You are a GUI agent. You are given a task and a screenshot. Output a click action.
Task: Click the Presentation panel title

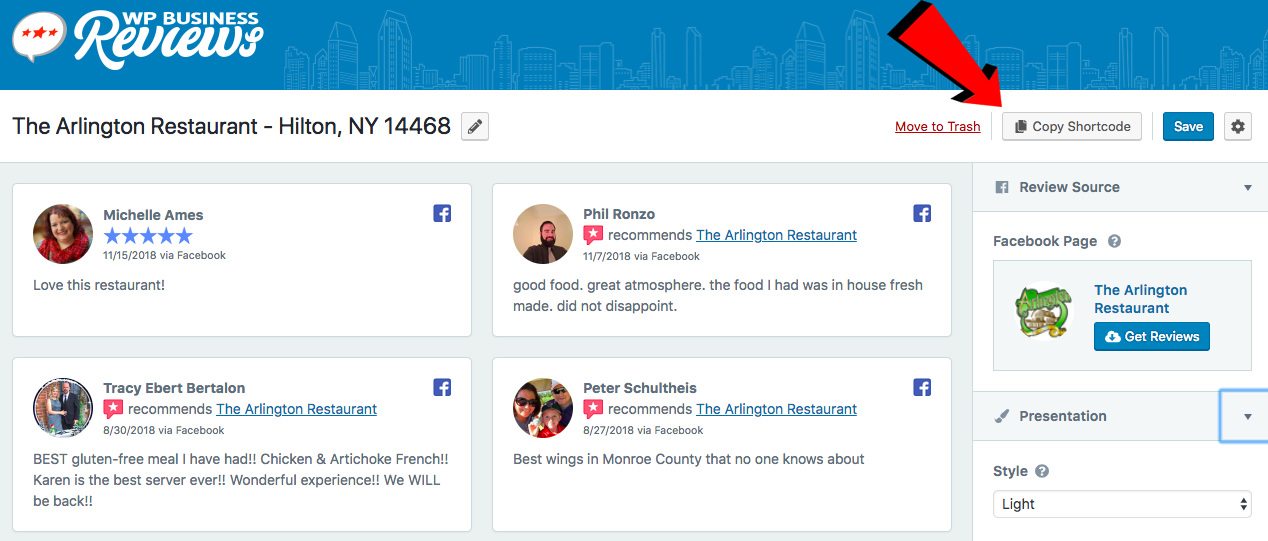click(x=1062, y=416)
